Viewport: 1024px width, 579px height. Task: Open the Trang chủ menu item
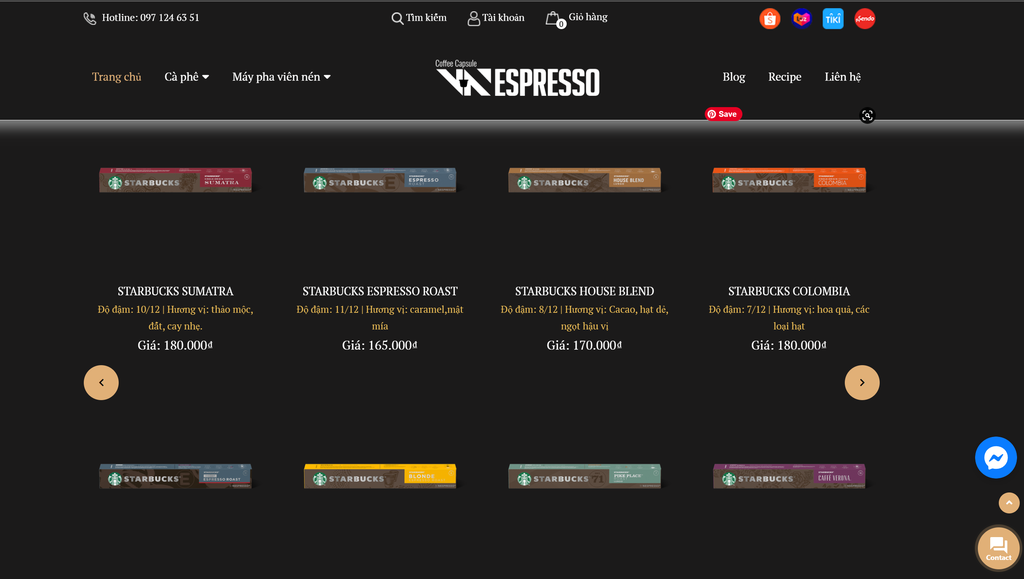tap(116, 77)
